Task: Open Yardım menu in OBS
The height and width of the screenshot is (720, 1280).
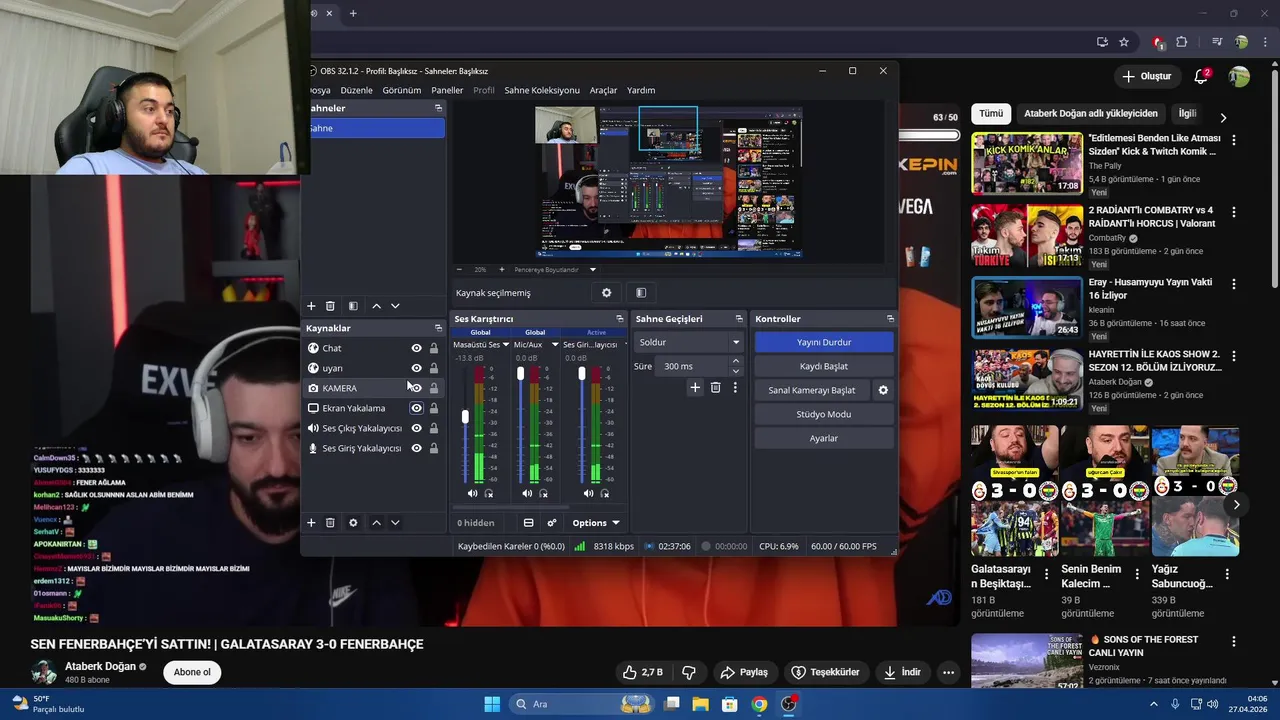Action: 641,90
